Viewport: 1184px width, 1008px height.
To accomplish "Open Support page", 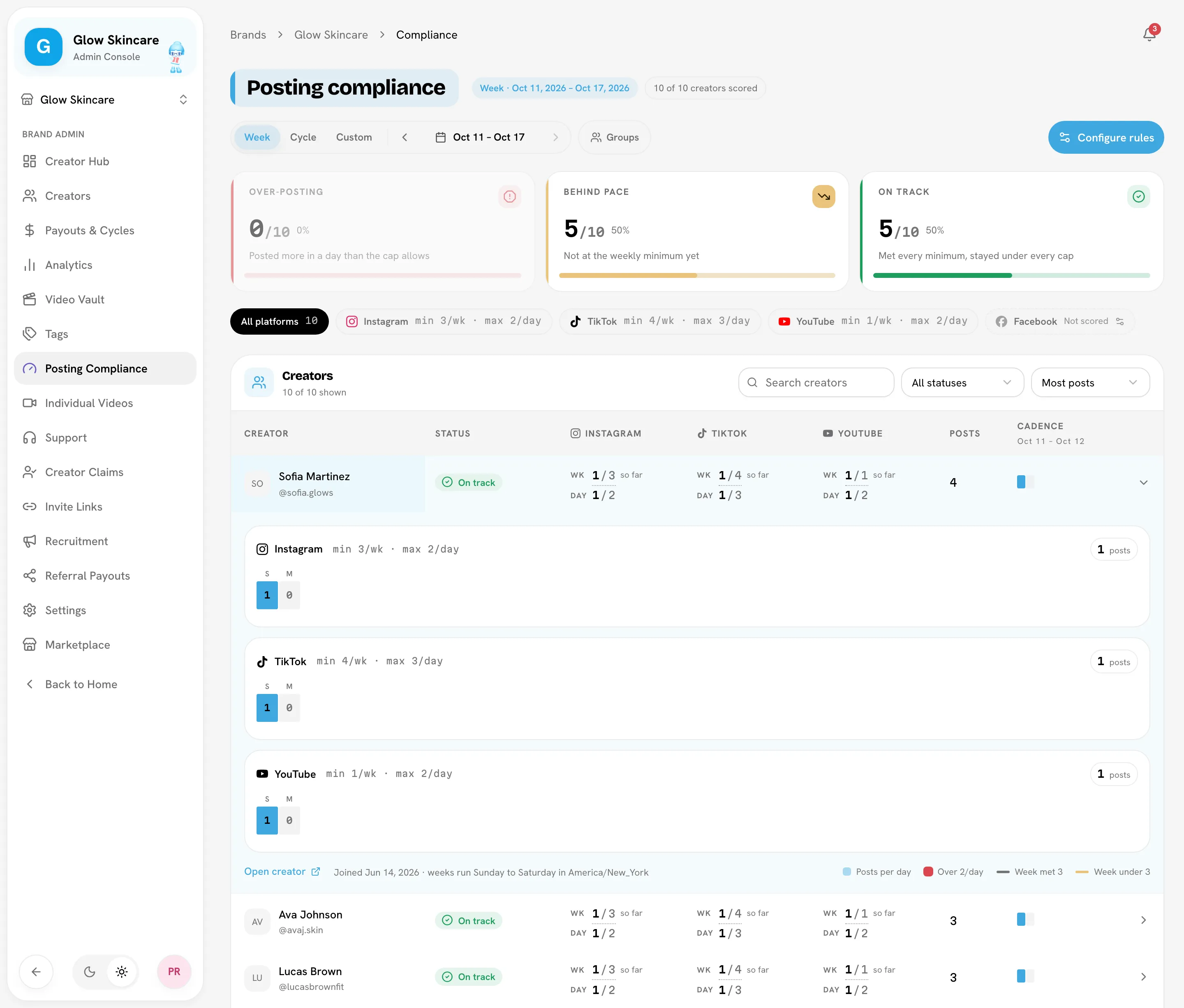I will pos(105,438).
